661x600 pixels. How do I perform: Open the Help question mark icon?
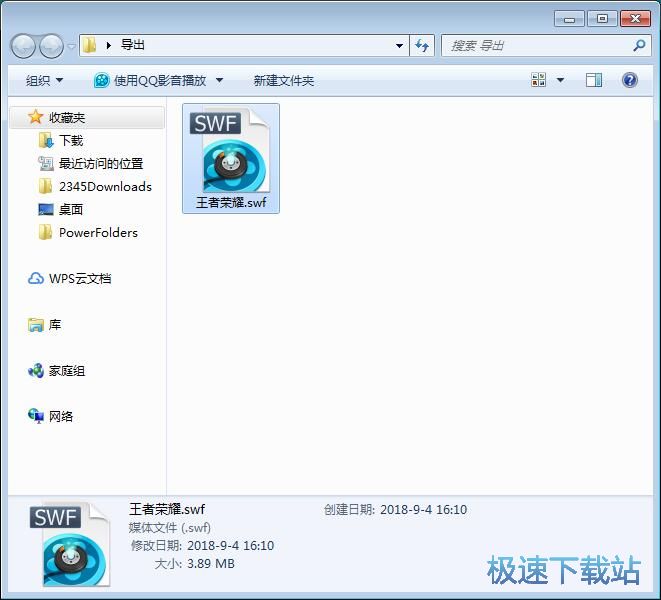(x=629, y=80)
